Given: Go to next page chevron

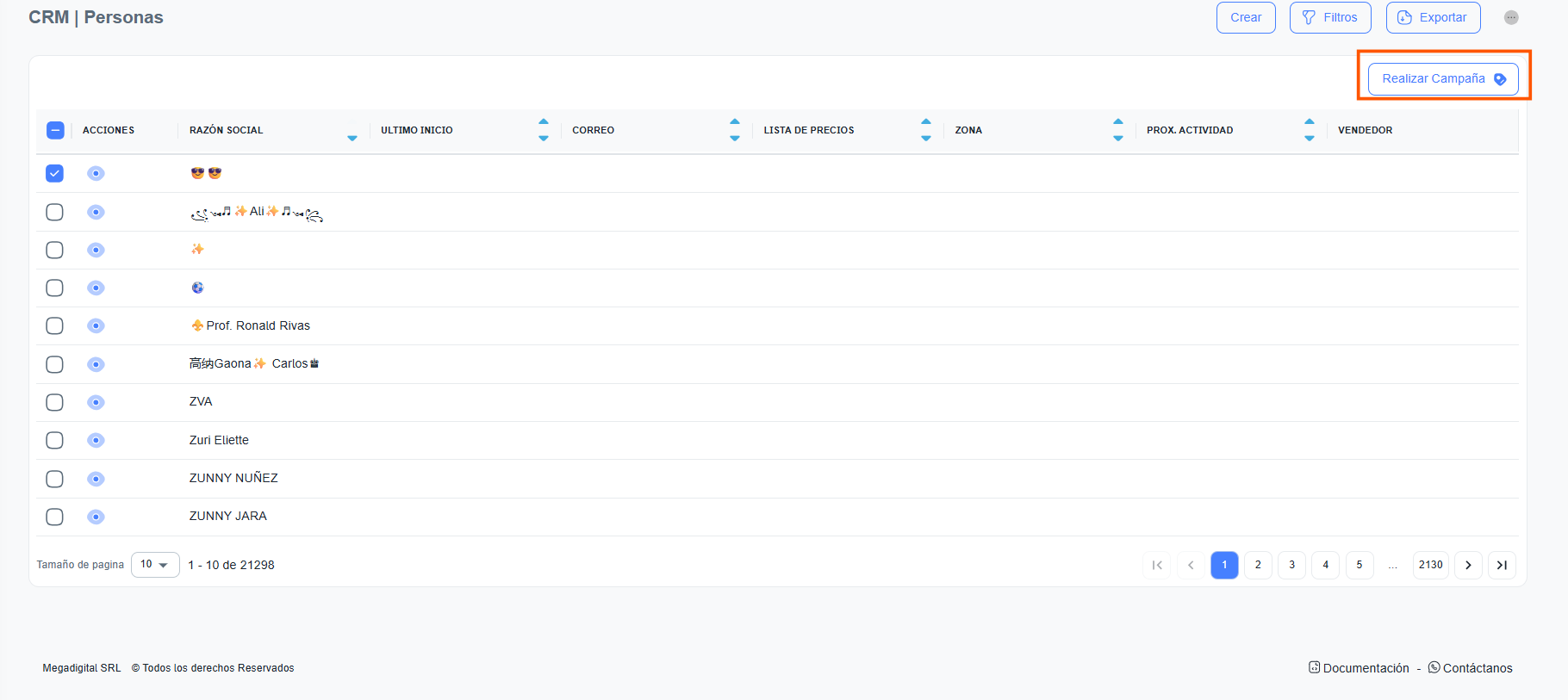Looking at the screenshot, I should point(1468,565).
